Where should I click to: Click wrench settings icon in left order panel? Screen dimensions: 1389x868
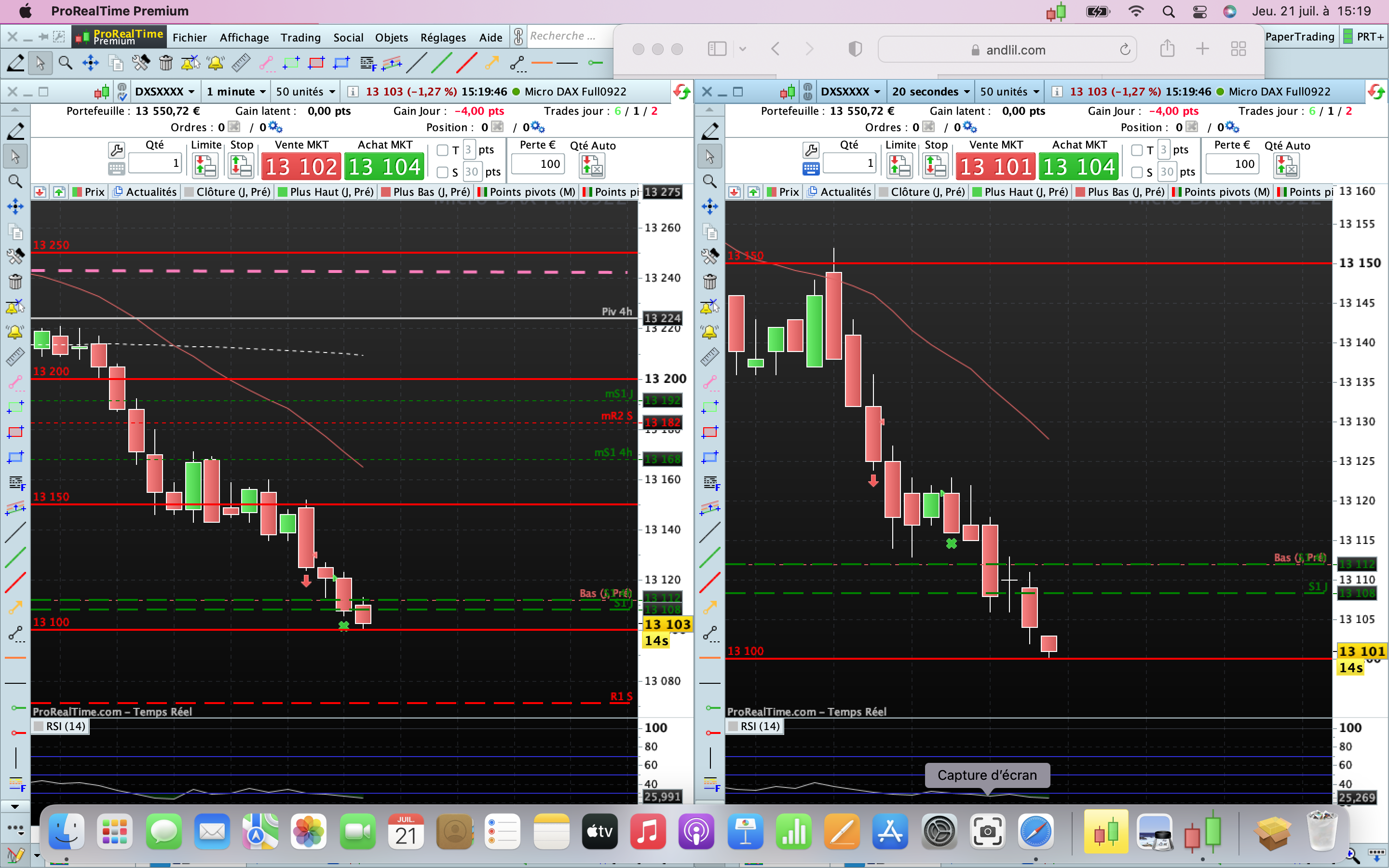pyautogui.click(x=116, y=150)
